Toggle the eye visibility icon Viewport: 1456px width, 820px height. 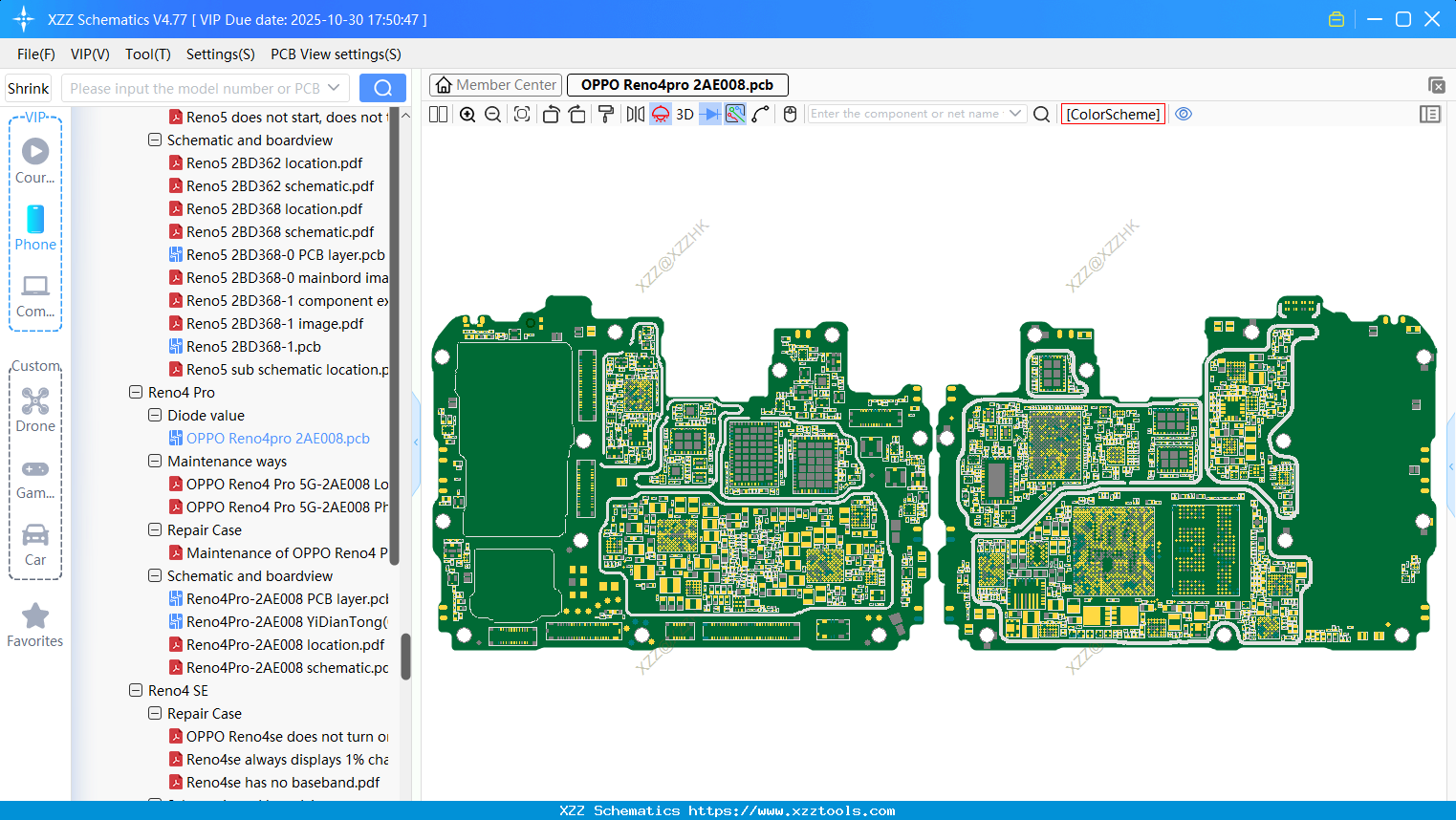[x=1184, y=114]
